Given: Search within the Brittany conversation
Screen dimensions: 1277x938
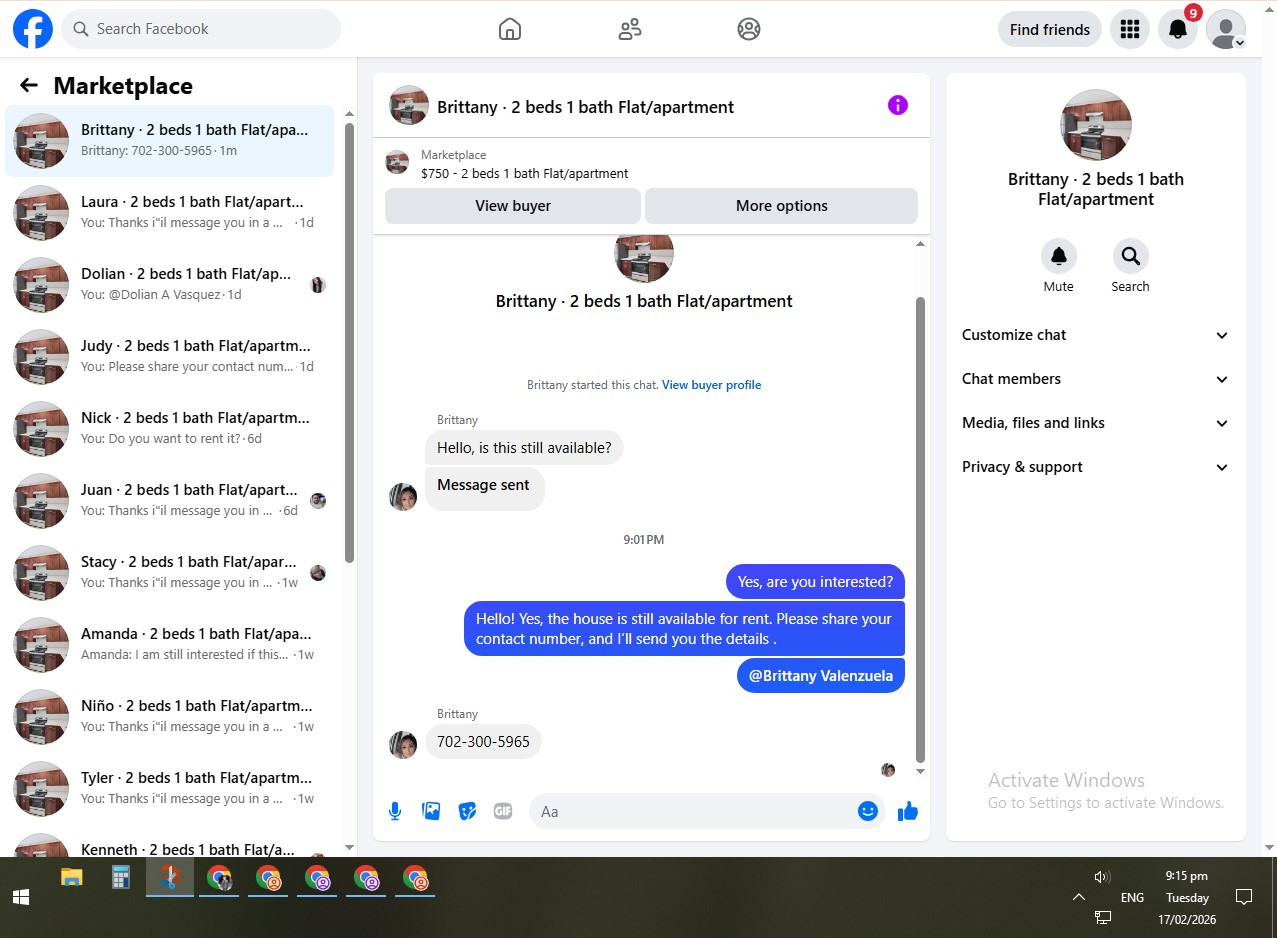Looking at the screenshot, I should coord(1131,257).
